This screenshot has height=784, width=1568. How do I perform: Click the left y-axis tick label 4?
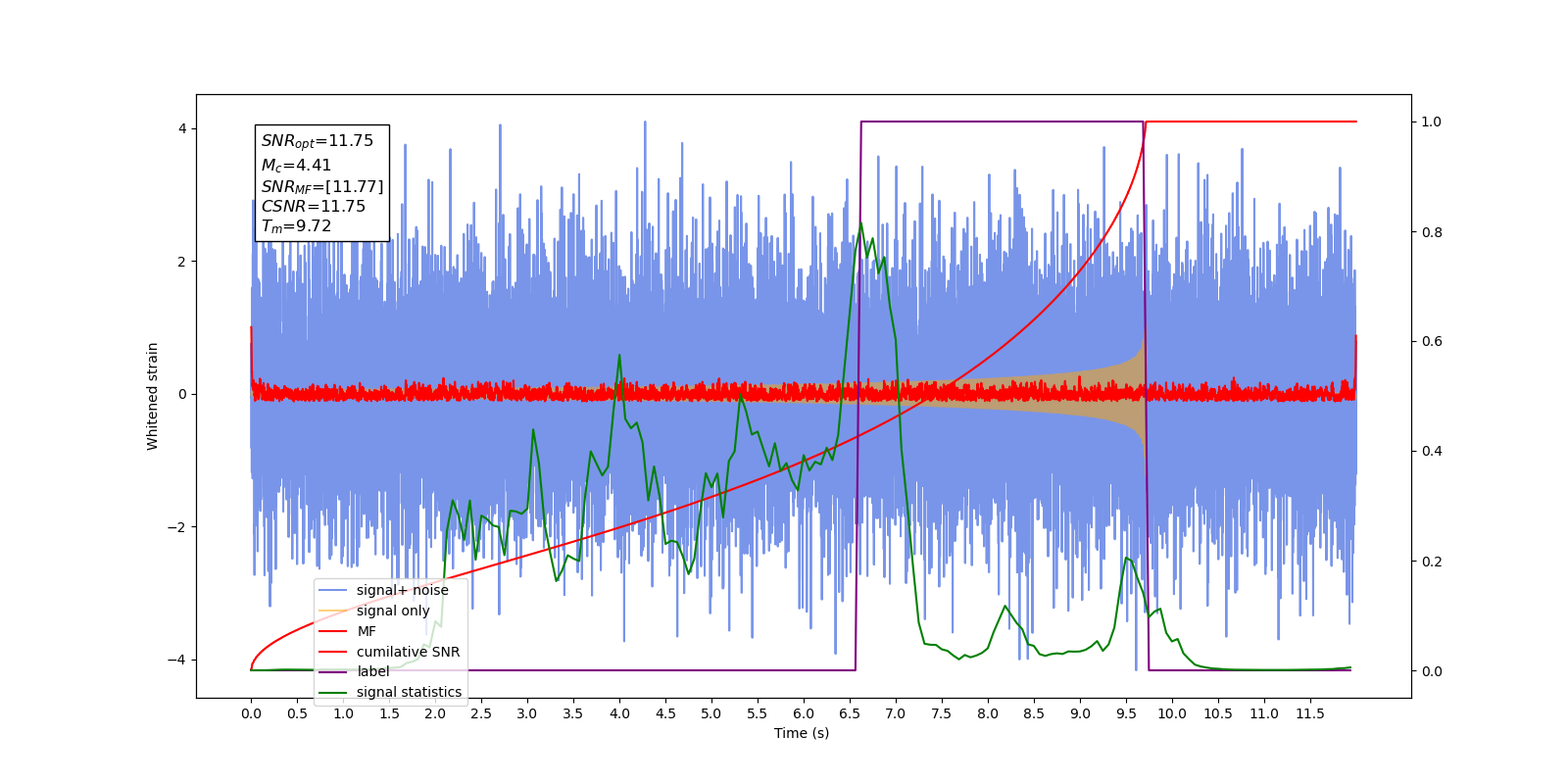coord(182,129)
